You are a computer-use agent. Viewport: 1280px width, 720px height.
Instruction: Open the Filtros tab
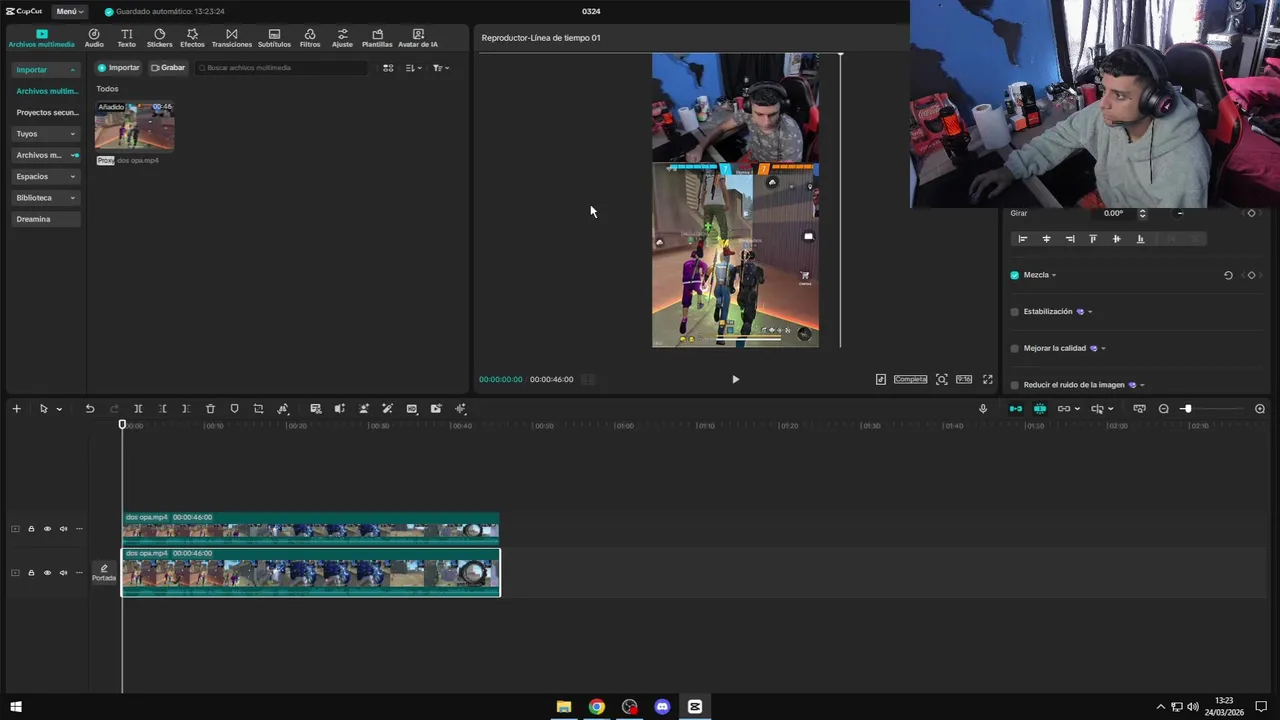pos(310,38)
